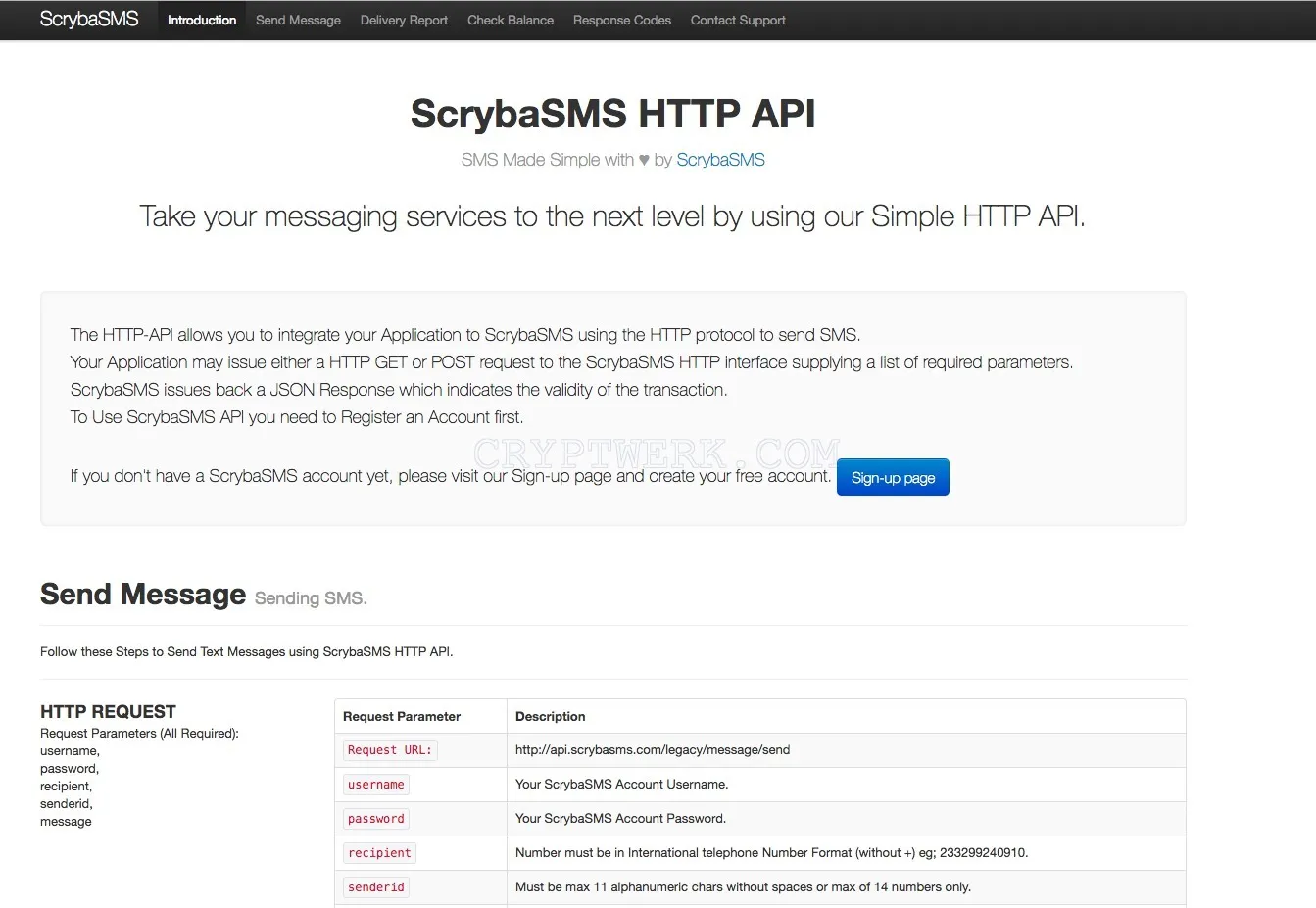Viewport: 1316px width, 908px height.
Task: Click 'Request Parameters (All Required):' text
Action: [x=139, y=734]
